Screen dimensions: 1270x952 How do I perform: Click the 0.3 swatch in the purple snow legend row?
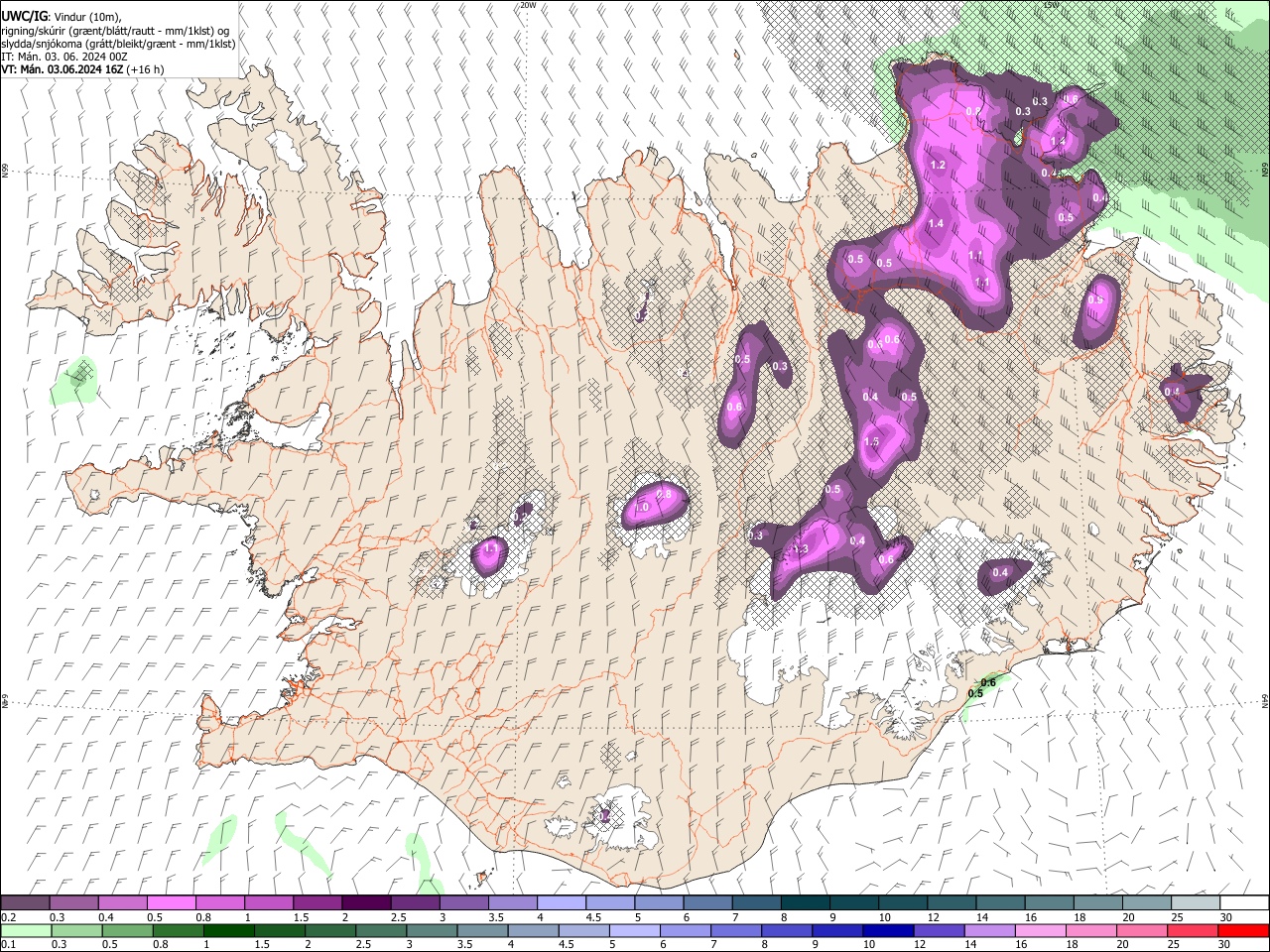click(74, 903)
